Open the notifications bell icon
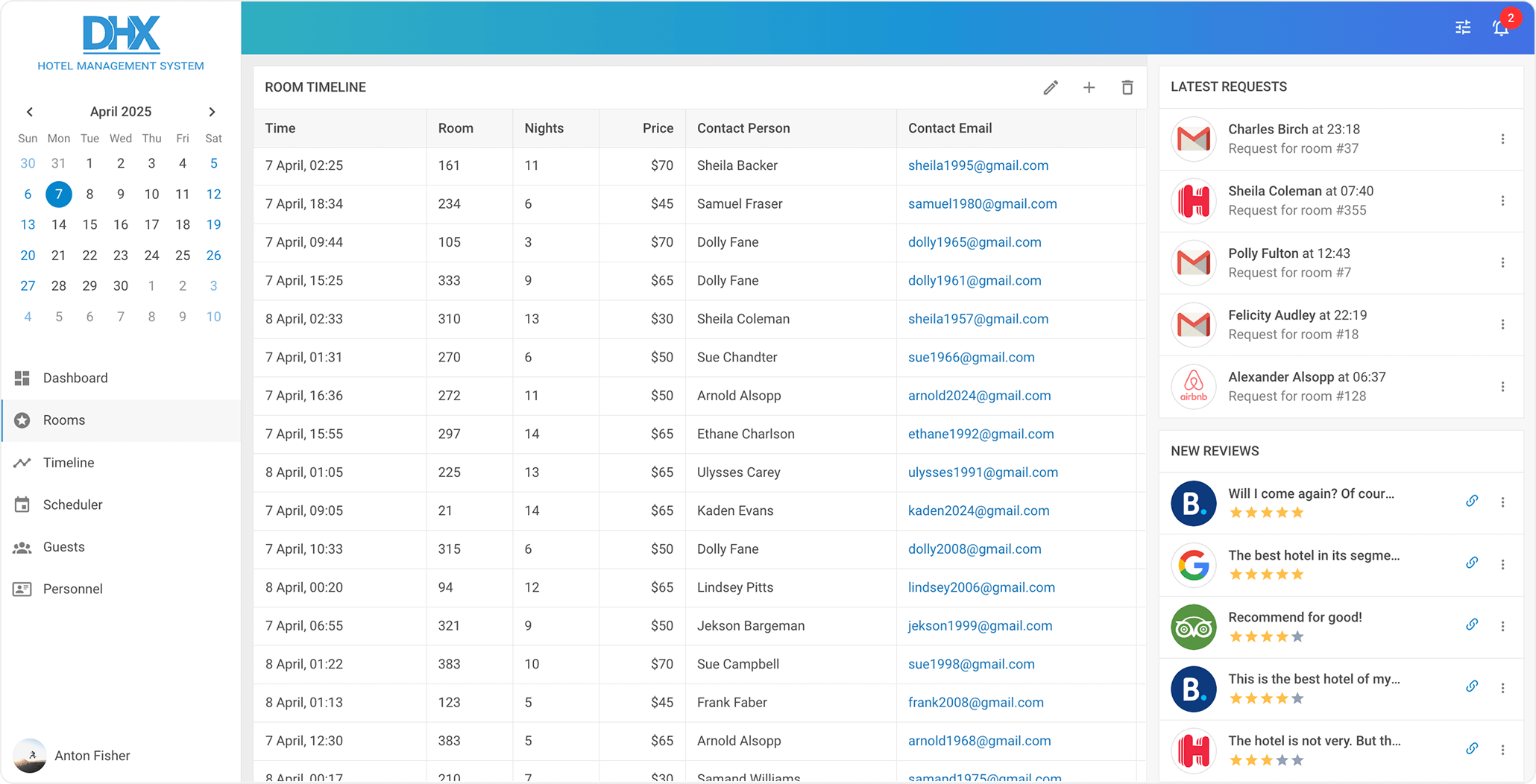Image resolution: width=1536 pixels, height=784 pixels. (1501, 28)
